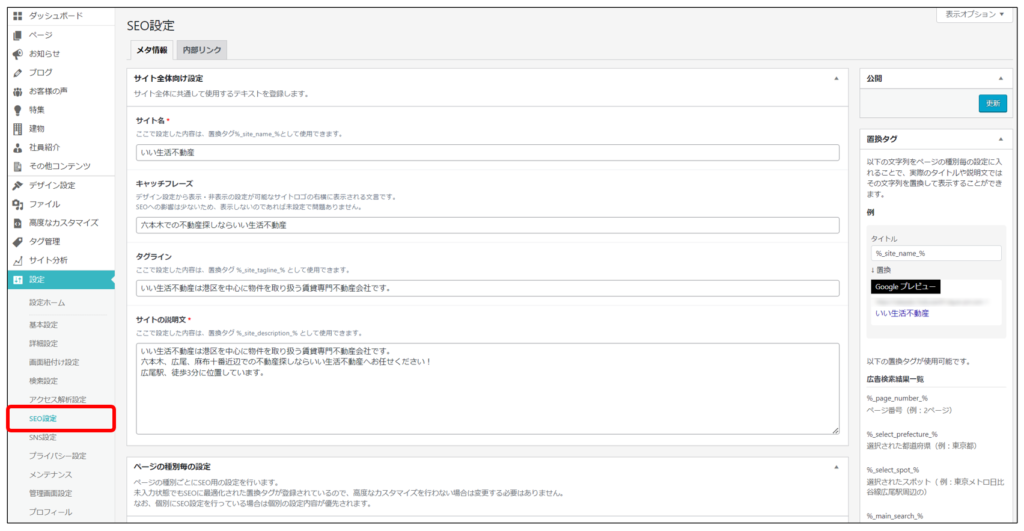Click the person icon beside 社員紹介
Screen dimensions: 1024x531
[18, 147]
